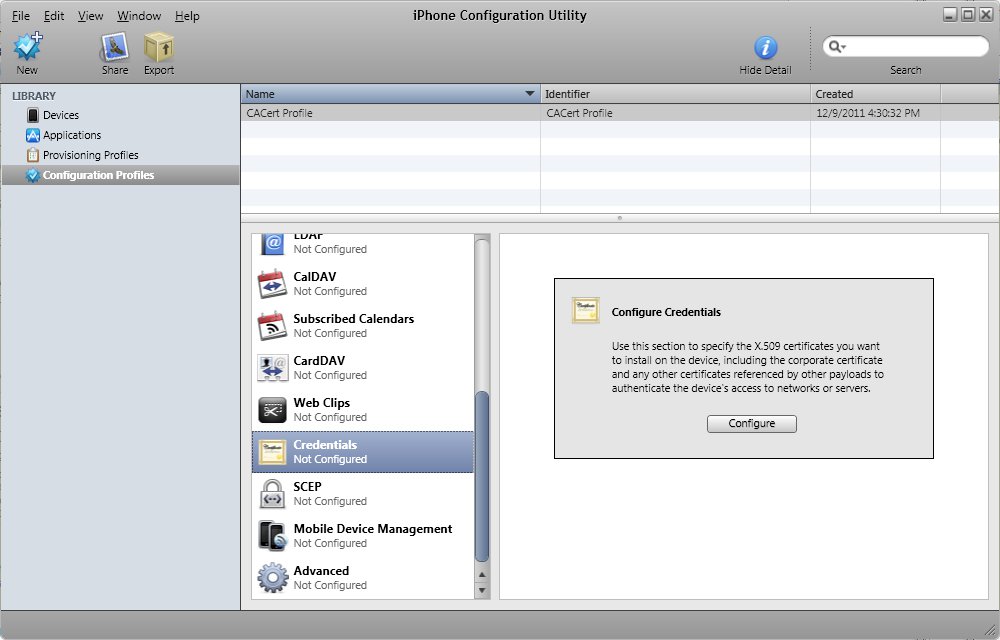Select the SCEP padlock icon
Image resolution: width=1000 pixels, height=640 pixels.
click(273, 494)
